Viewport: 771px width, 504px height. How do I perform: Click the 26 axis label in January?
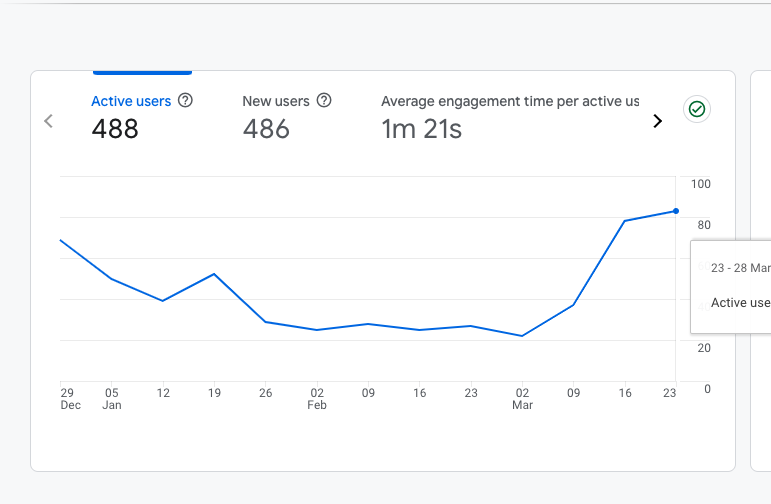click(x=266, y=393)
